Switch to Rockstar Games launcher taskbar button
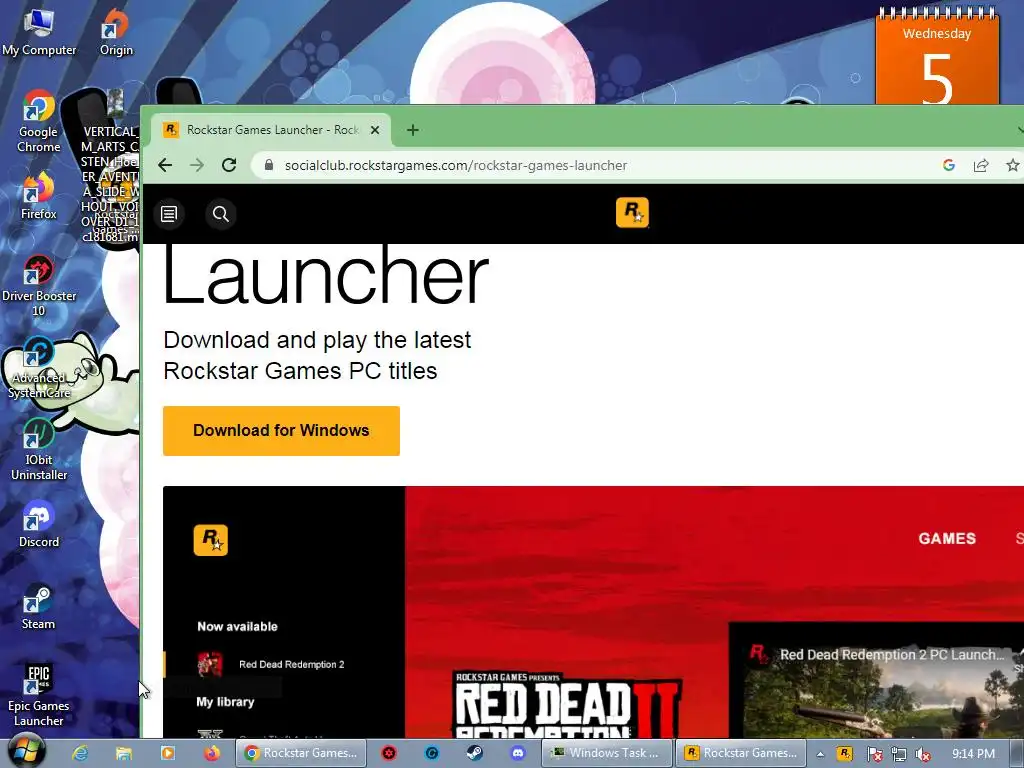 point(741,753)
